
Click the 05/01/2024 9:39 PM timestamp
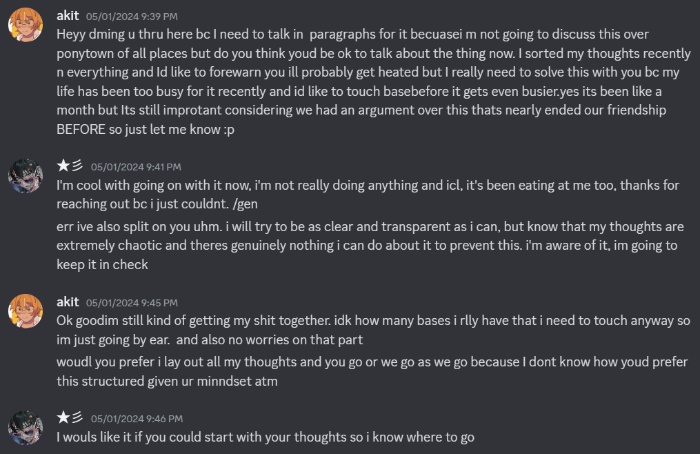click(130, 18)
